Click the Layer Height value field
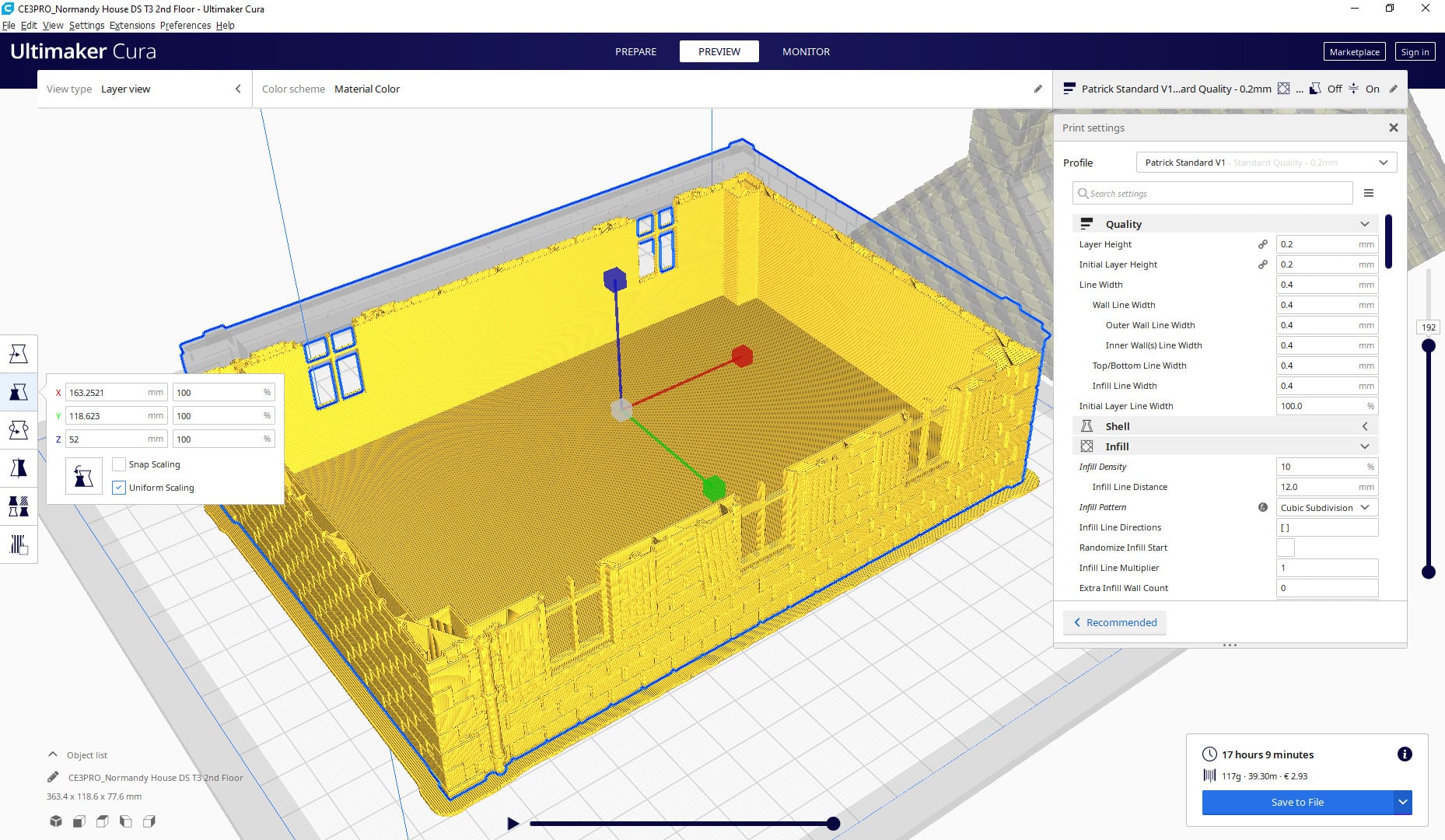Image resolution: width=1445 pixels, height=840 pixels. (1327, 244)
